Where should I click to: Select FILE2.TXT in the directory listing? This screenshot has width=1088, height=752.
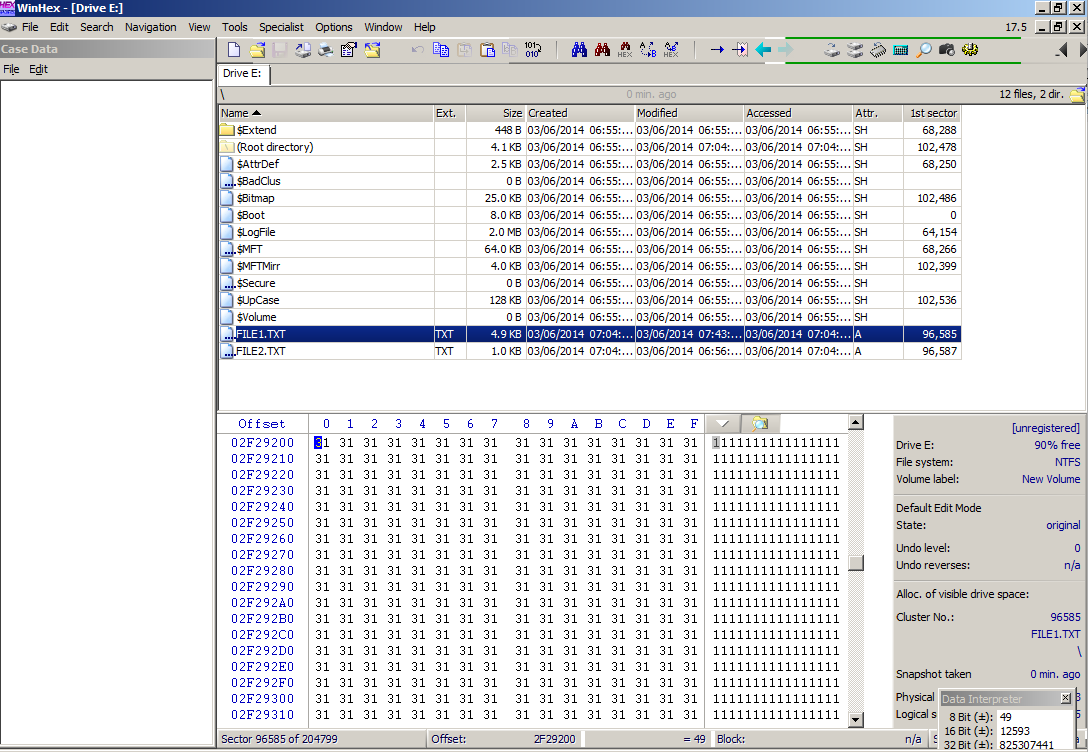[x=261, y=351]
